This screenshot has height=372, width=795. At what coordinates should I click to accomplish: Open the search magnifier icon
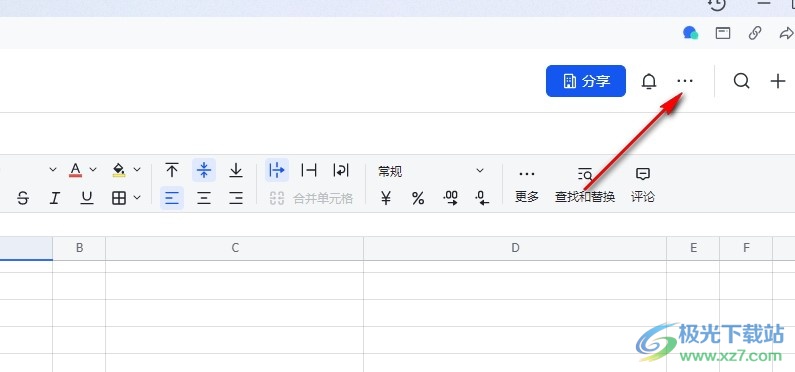(x=741, y=81)
